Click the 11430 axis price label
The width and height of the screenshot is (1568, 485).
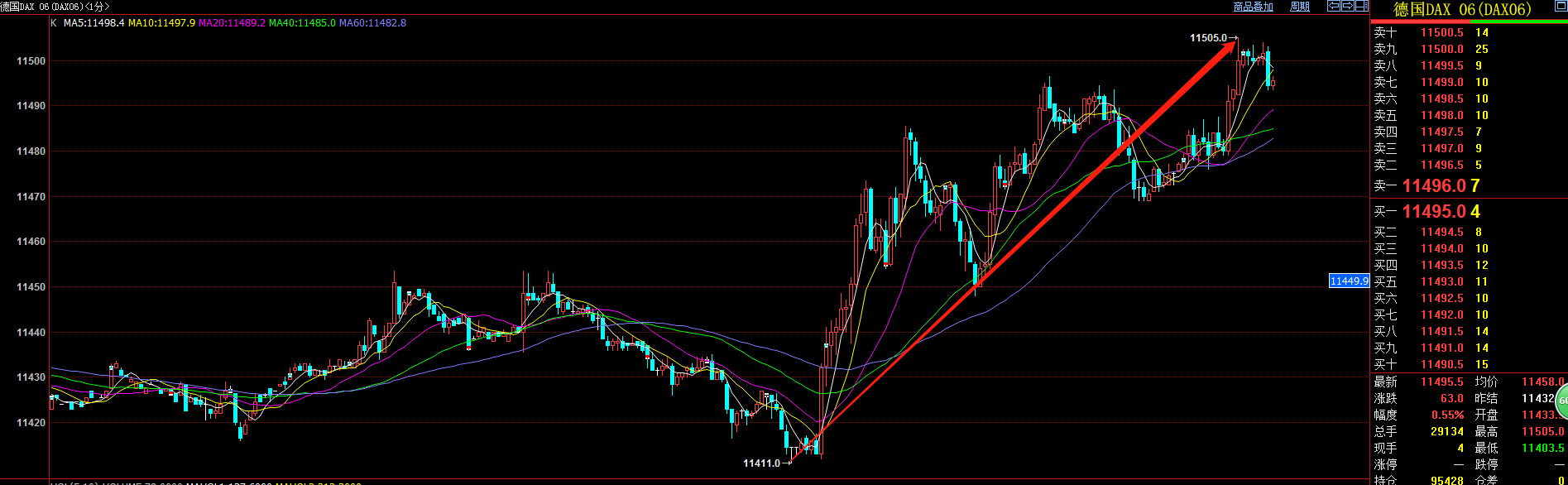31,377
